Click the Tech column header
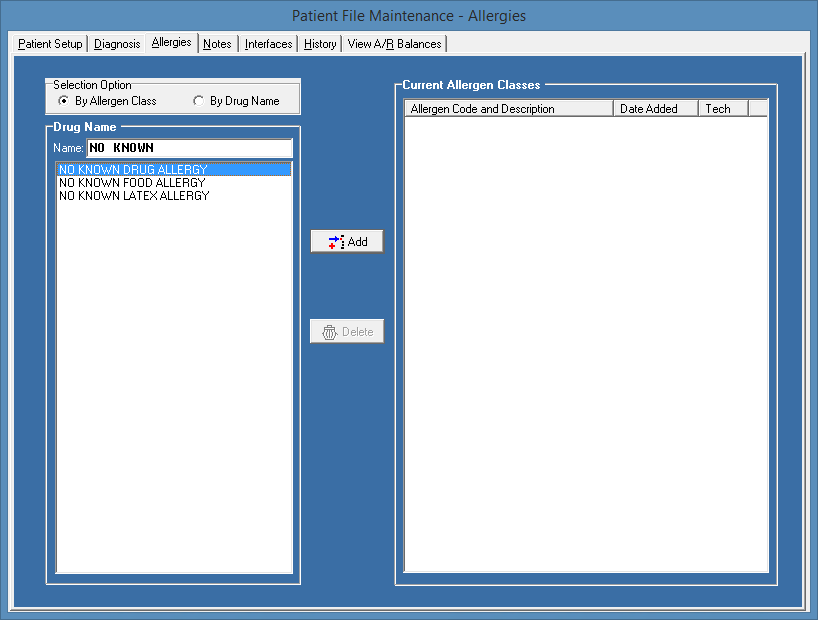 (x=721, y=108)
